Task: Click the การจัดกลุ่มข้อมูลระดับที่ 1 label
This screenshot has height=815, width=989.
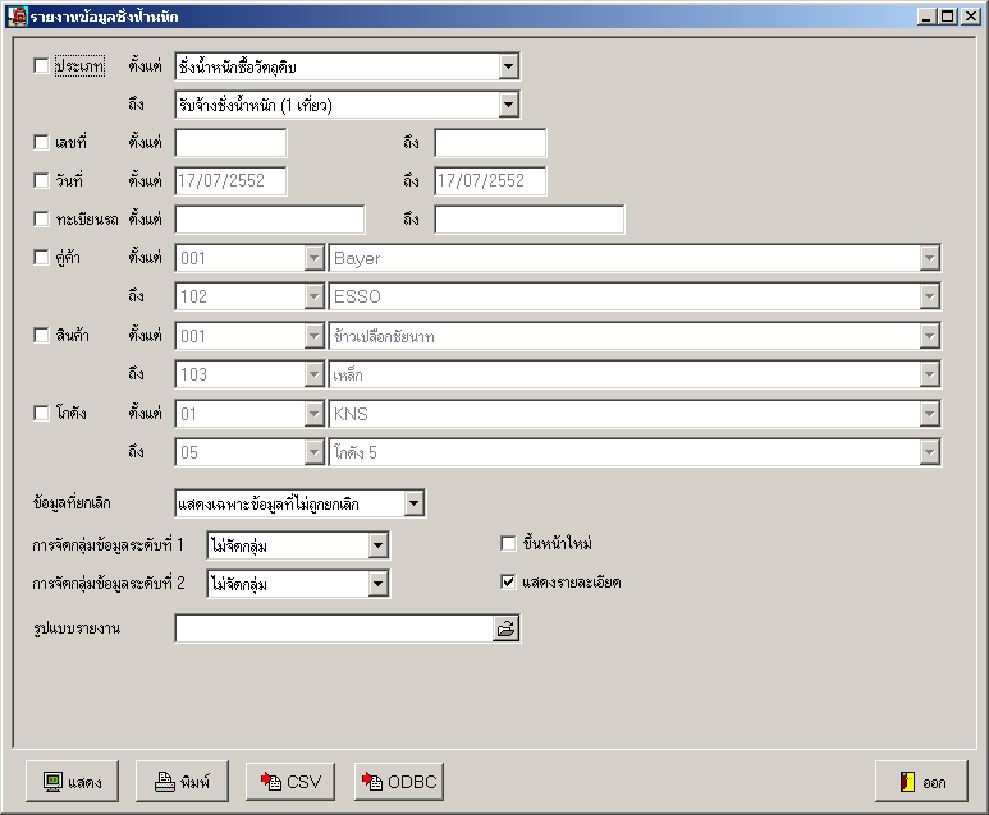Action: click(108, 545)
